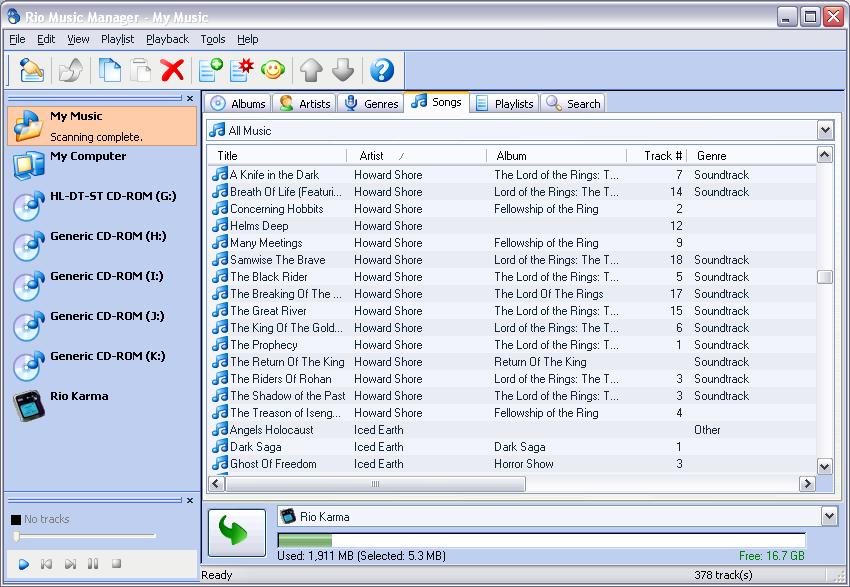Expand the All Music dropdown
This screenshot has height=587, width=850.
[825, 131]
